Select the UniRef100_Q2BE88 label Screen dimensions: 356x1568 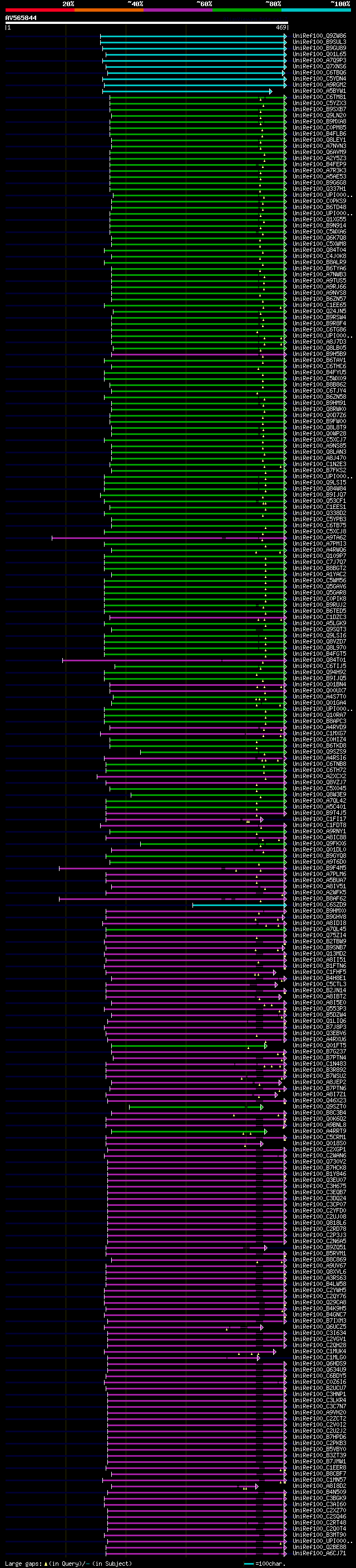tap(319, 1547)
